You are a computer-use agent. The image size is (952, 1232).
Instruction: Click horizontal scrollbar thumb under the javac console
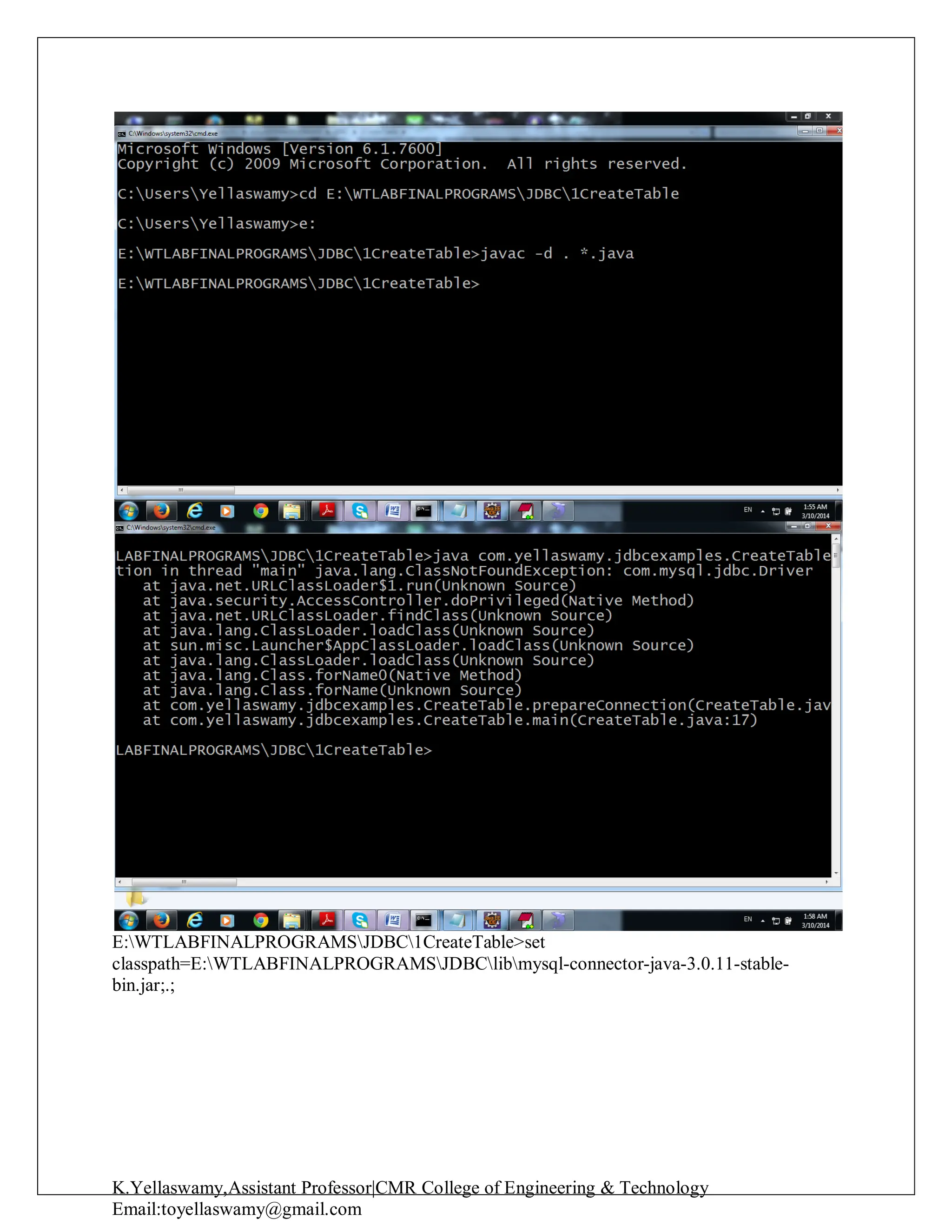click(180, 490)
